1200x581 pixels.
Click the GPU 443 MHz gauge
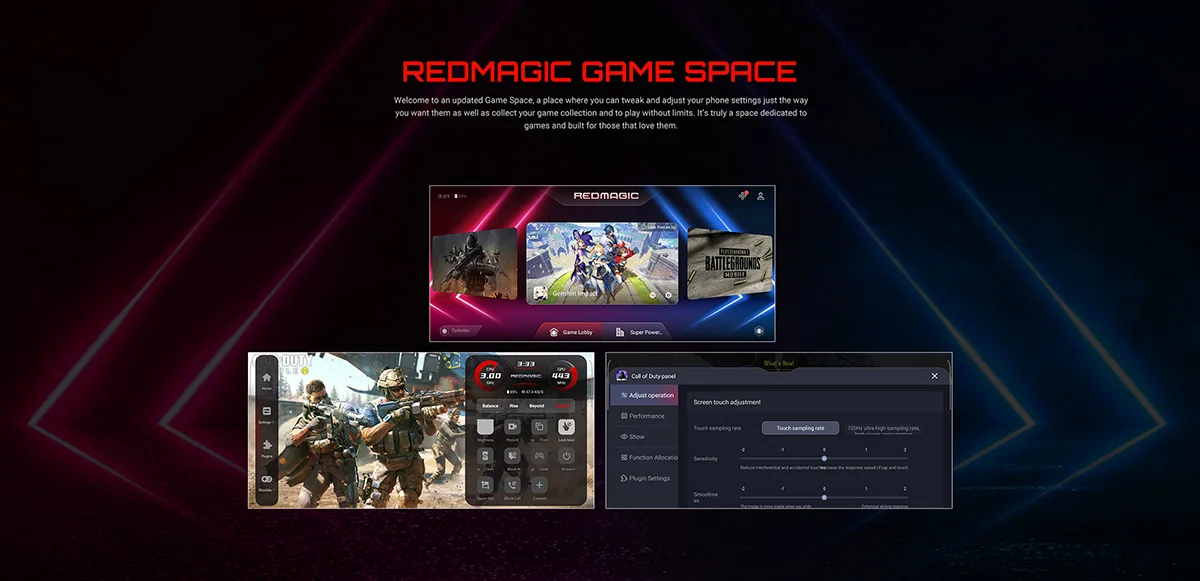[x=562, y=375]
